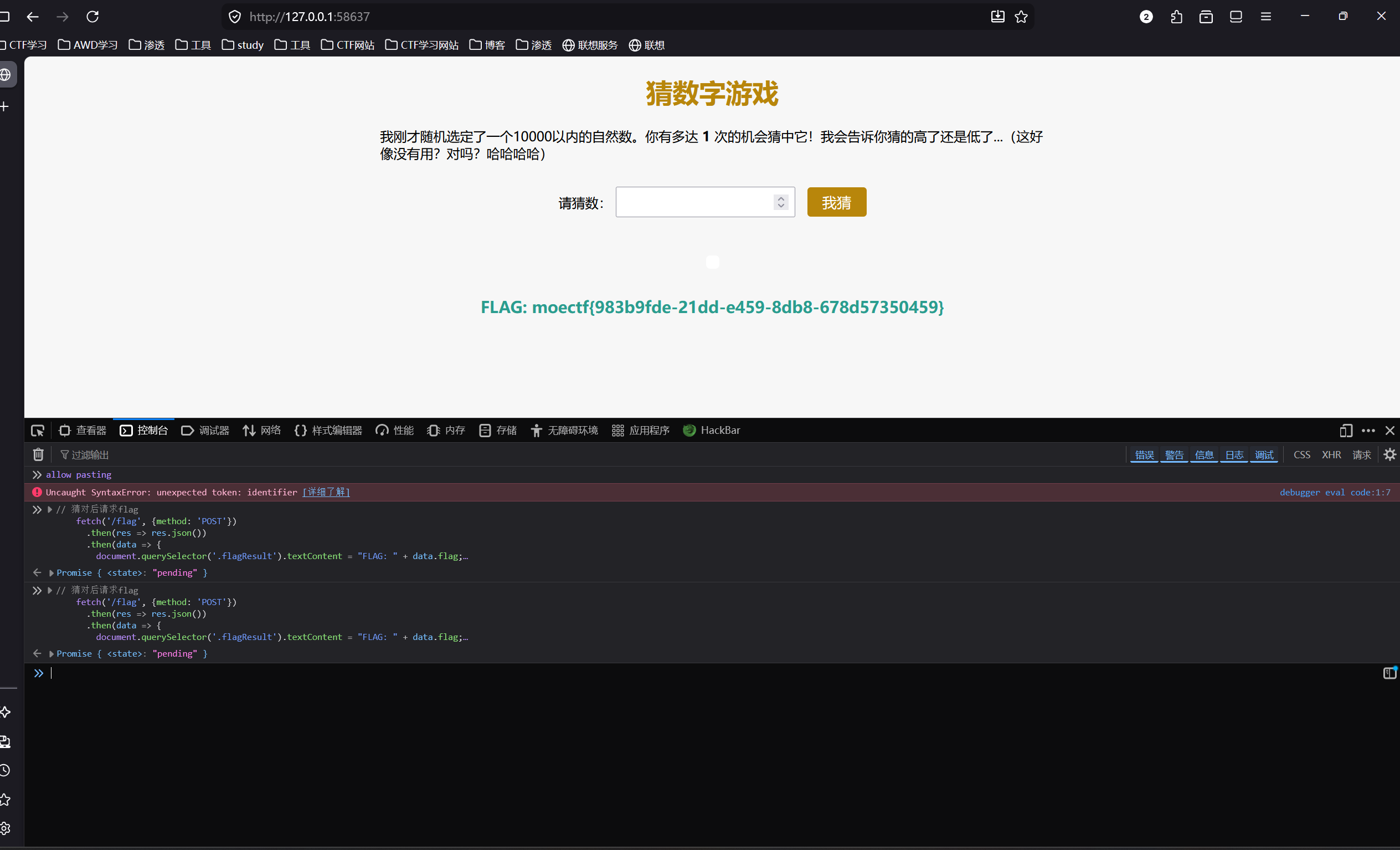Switch to the 内存 memory tab
This screenshot has width=1400, height=850.
[x=446, y=431]
